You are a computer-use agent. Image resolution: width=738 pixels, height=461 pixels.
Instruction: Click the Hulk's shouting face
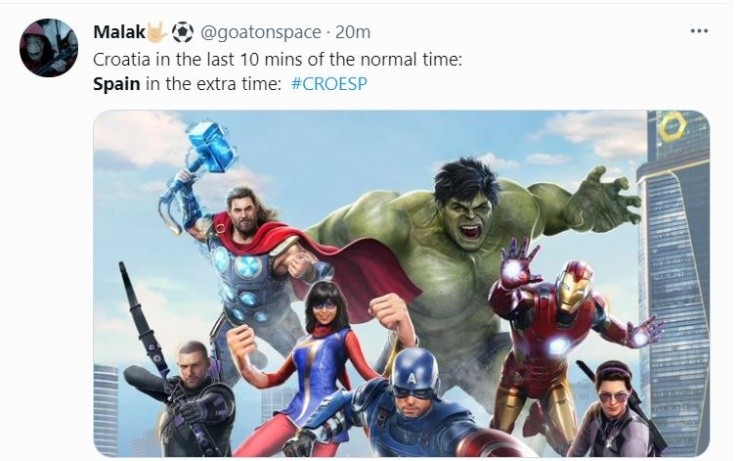point(467,216)
